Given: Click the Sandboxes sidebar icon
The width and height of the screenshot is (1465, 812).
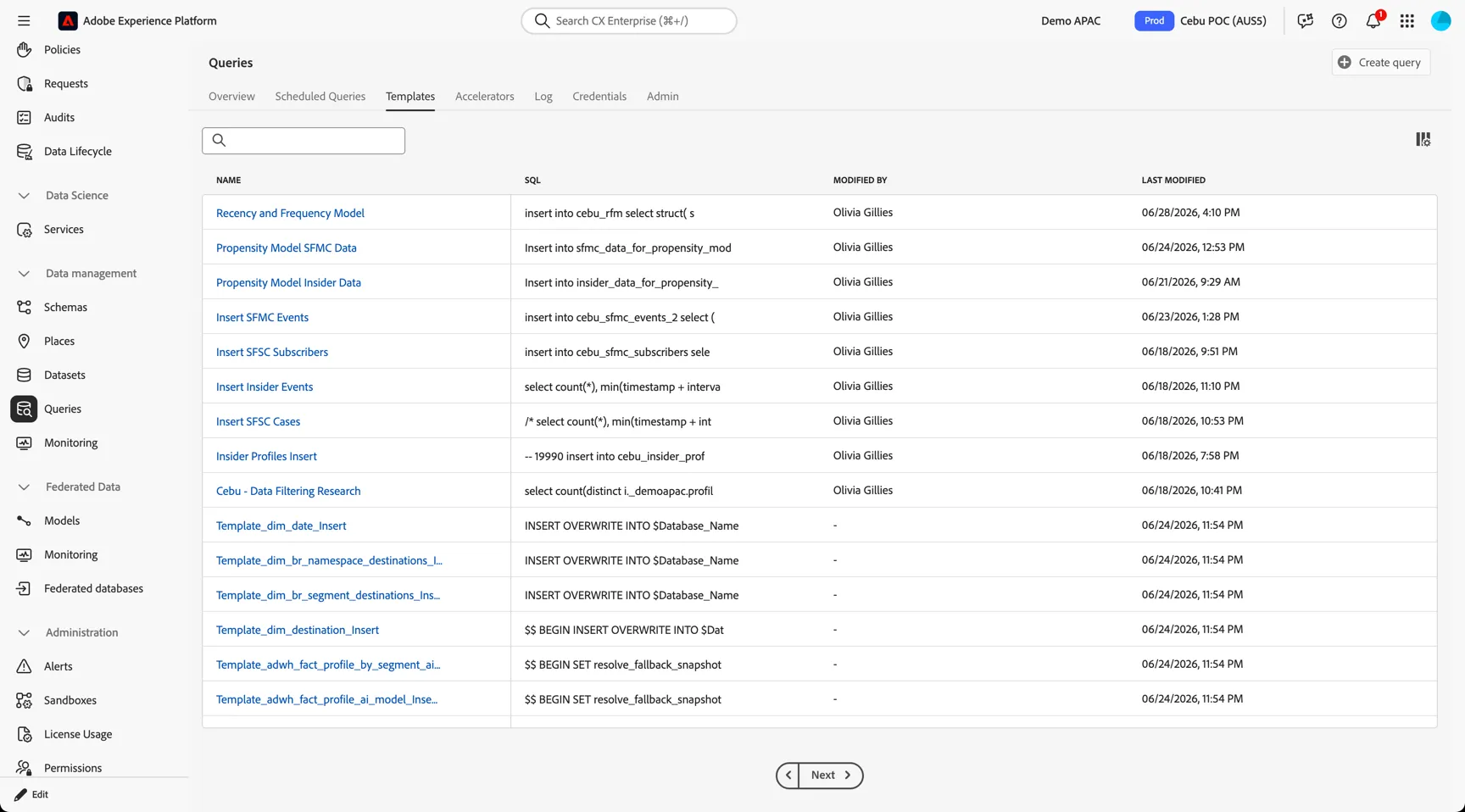Looking at the screenshot, I should click(x=24, y=701).
